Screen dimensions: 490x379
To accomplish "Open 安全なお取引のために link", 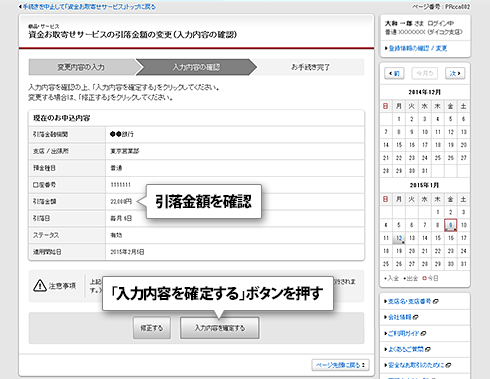I will [x=416, y=365].
